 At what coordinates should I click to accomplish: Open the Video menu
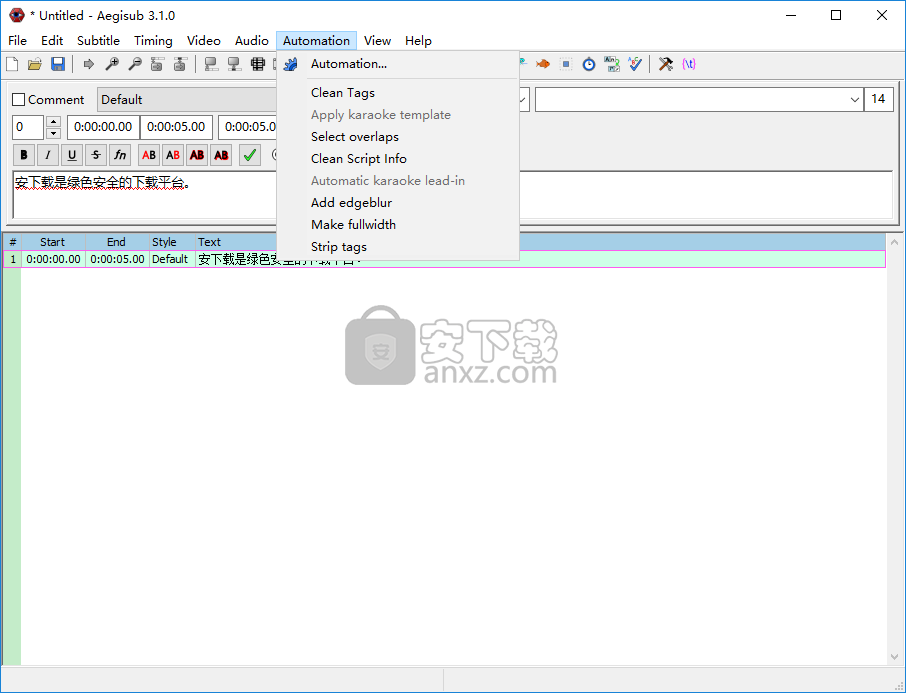click(203, 40)
